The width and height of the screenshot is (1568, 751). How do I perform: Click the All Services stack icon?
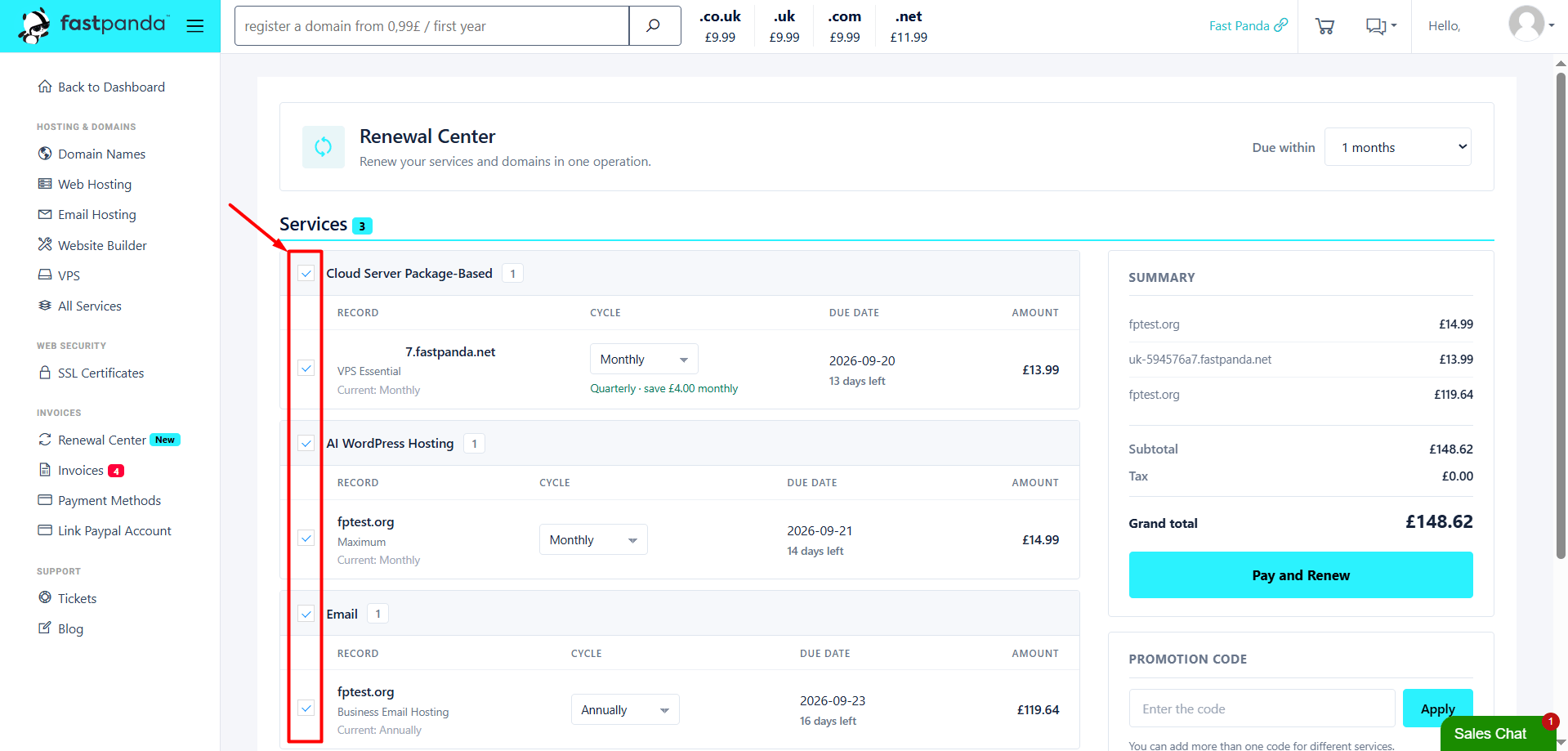click(45, 306)
